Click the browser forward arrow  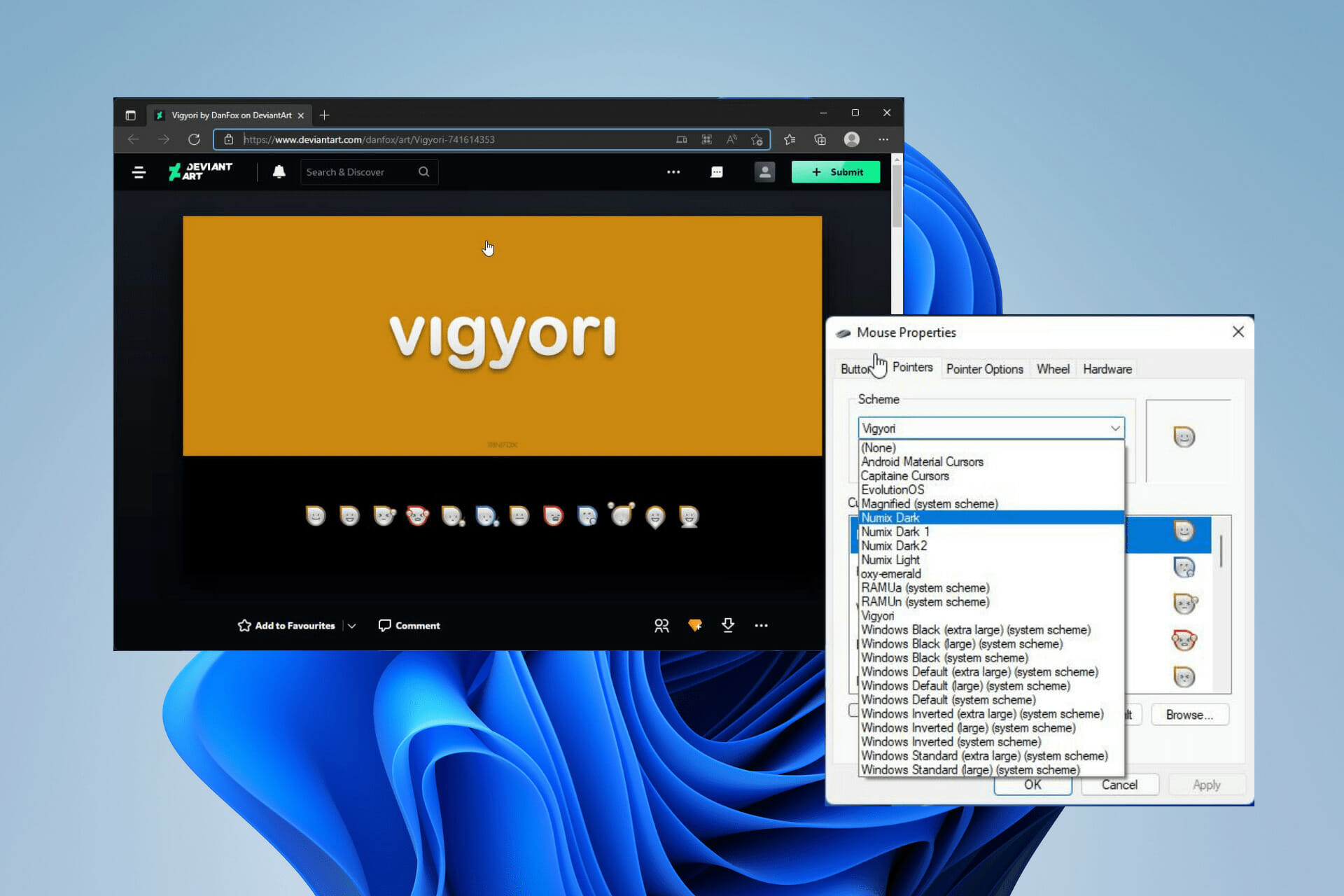[x=164, y=139]
